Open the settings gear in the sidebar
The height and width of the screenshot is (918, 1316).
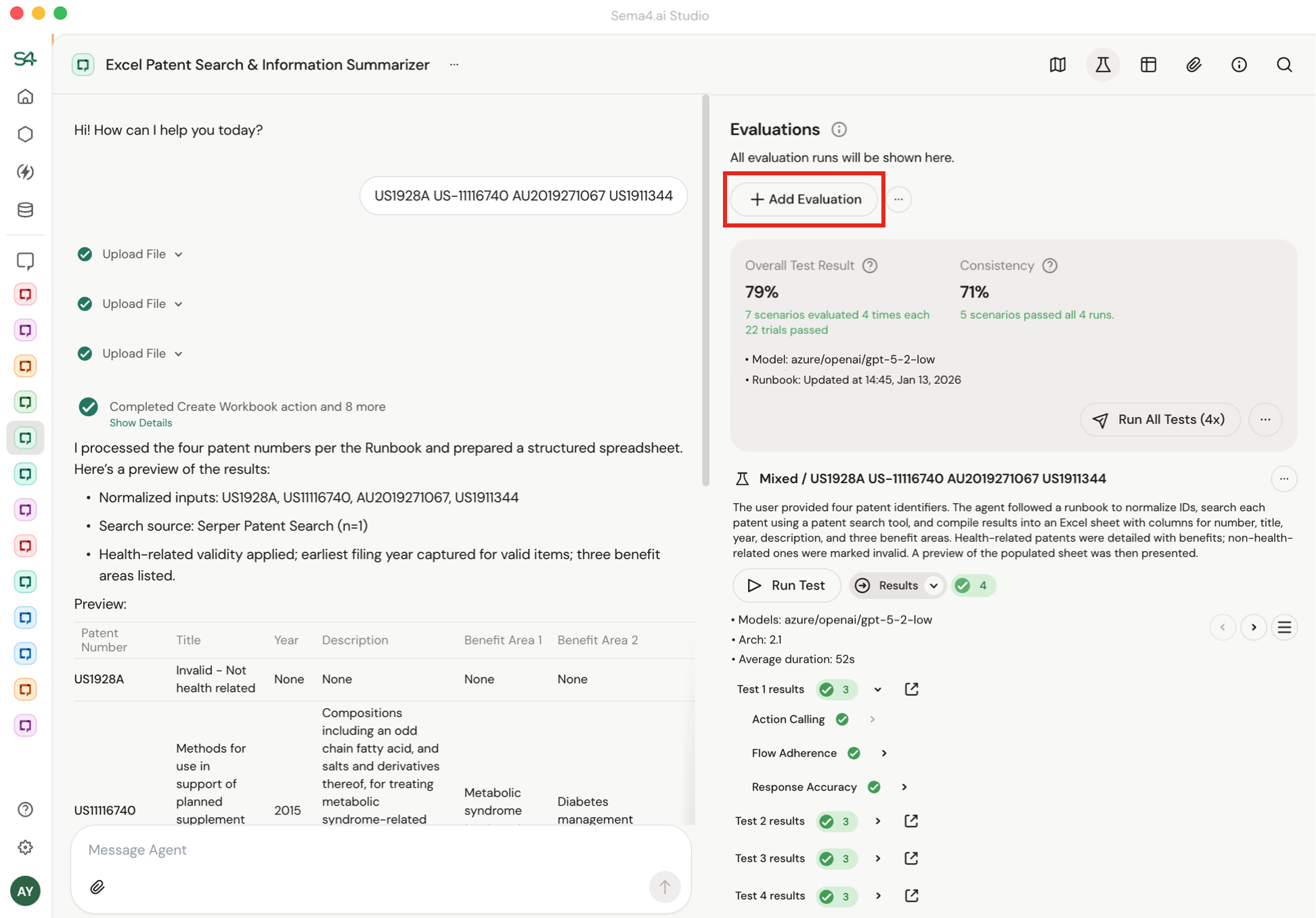point(25,848)
